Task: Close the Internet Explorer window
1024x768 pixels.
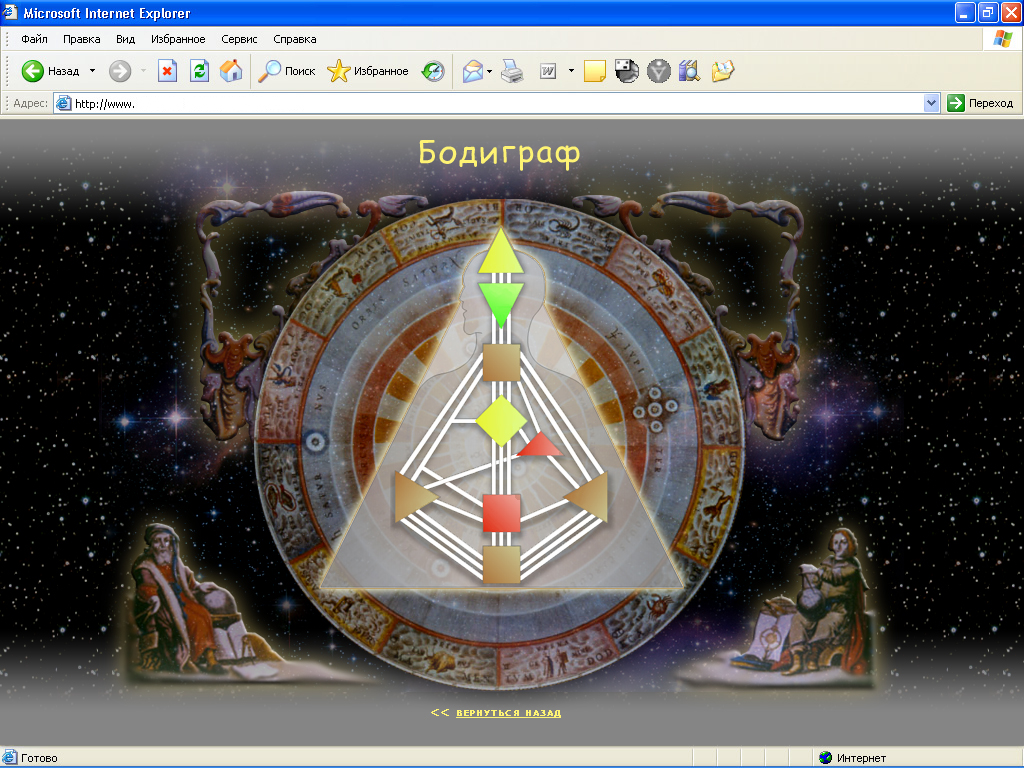Action: pos(1010,12)
